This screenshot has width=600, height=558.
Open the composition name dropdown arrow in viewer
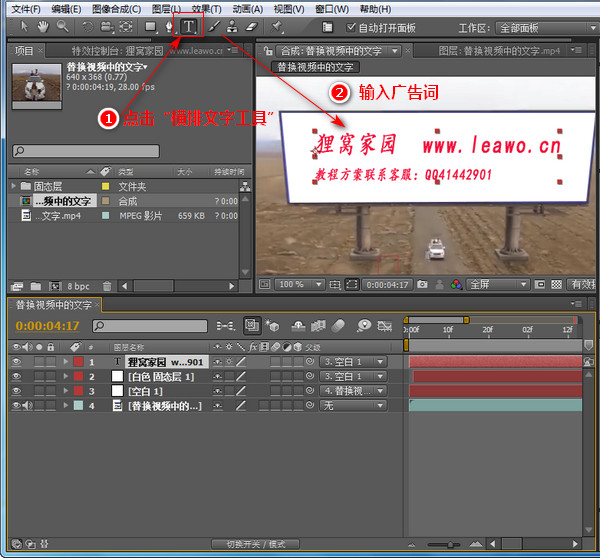point(395,51)
